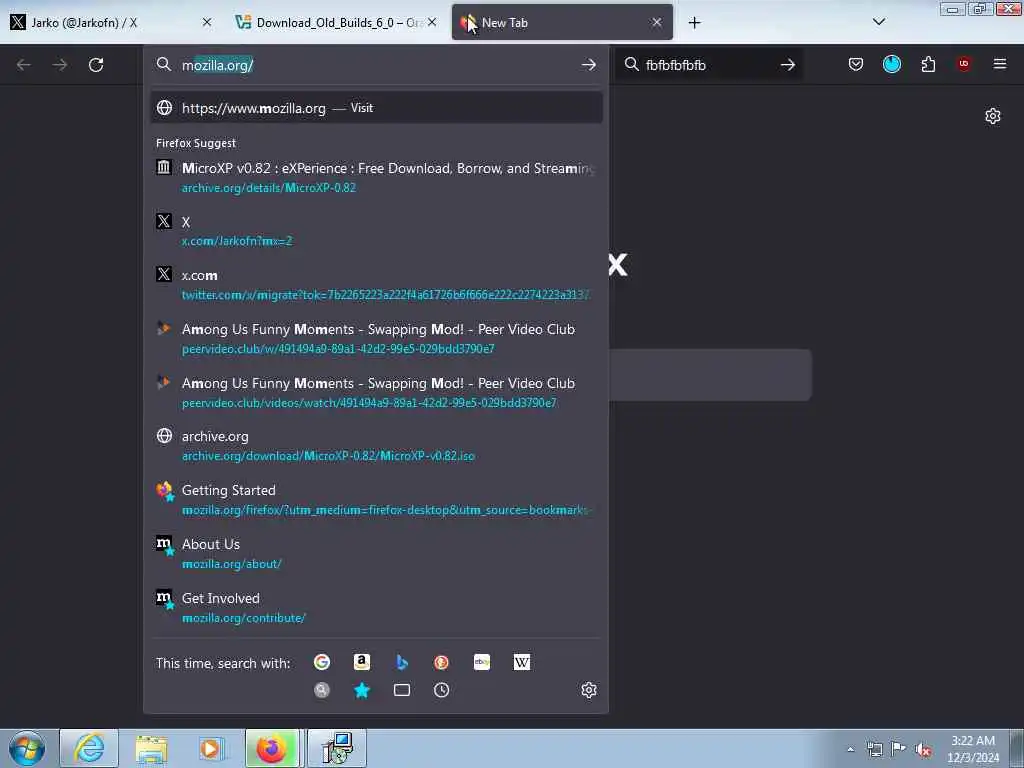The width and height of the screenshot is (1024, 768).
Task: Open the About Us mozilla.org/about/ suggestion
Action: [x=376, y=554]
